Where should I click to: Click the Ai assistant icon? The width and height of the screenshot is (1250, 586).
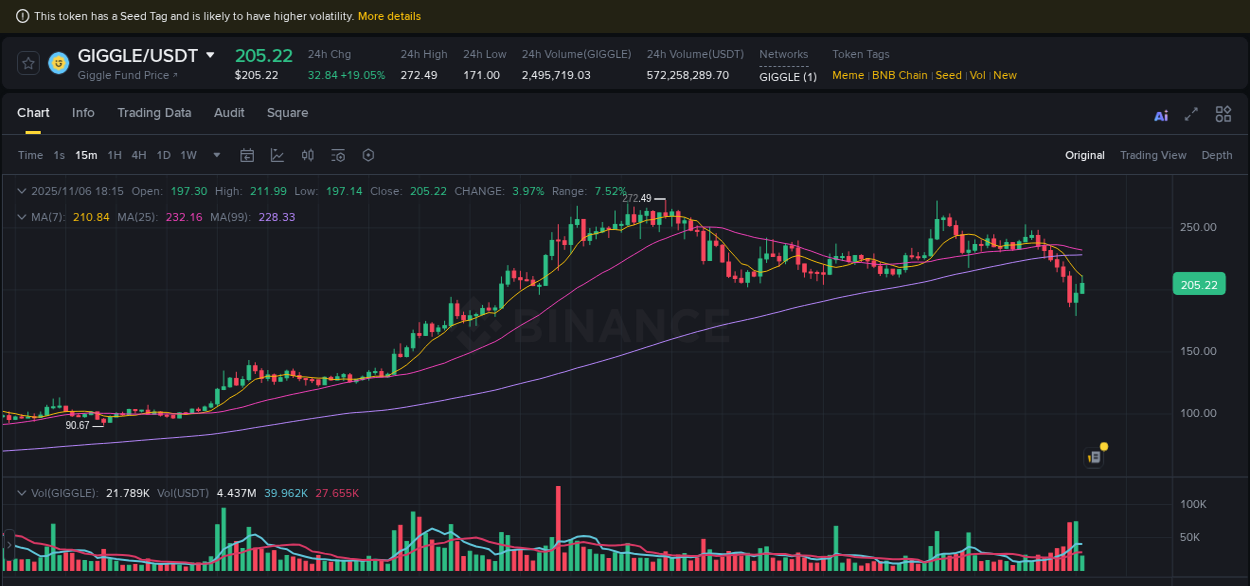pos(1160,115)
